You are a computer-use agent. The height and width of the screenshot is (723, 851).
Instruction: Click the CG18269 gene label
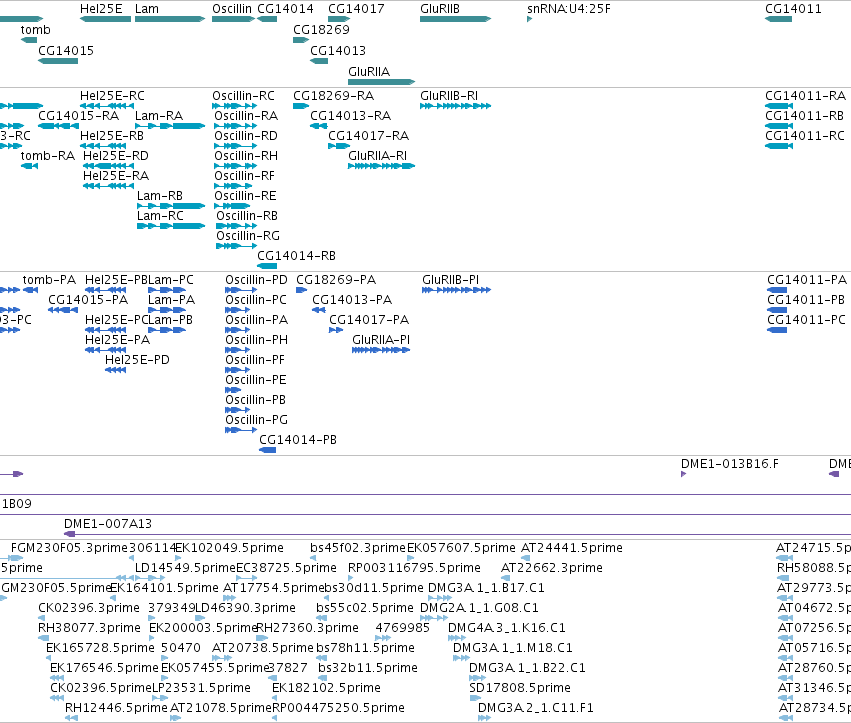321,29
